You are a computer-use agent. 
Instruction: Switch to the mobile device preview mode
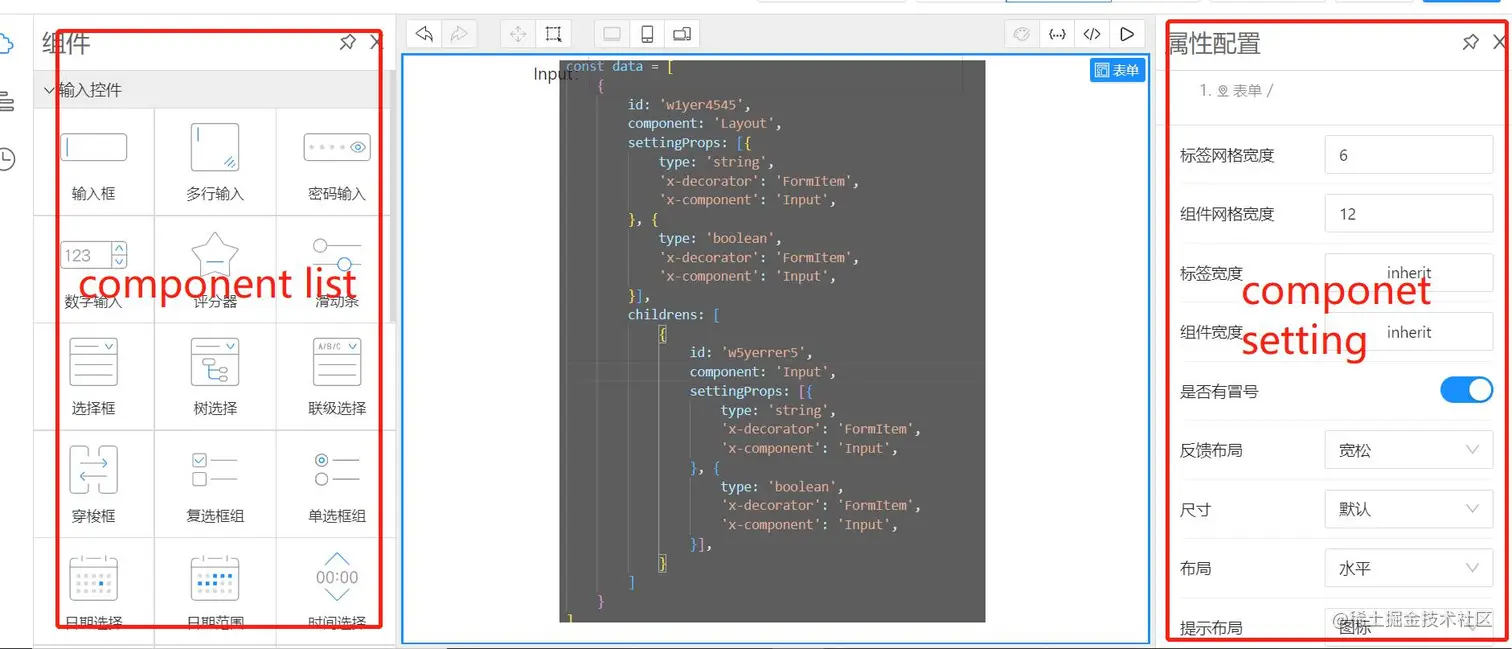[647, 34]
